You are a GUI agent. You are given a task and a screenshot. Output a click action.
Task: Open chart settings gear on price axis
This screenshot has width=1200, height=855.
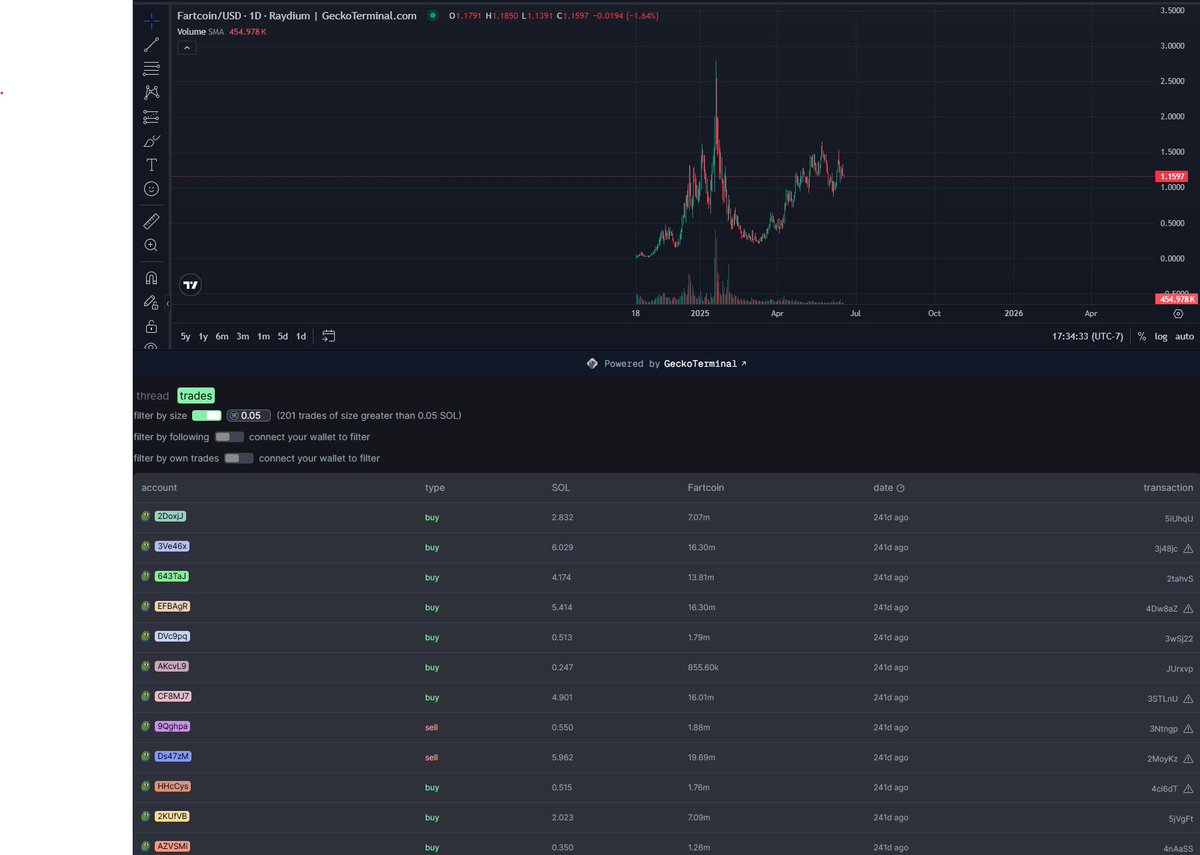(x=1178, y=313)
